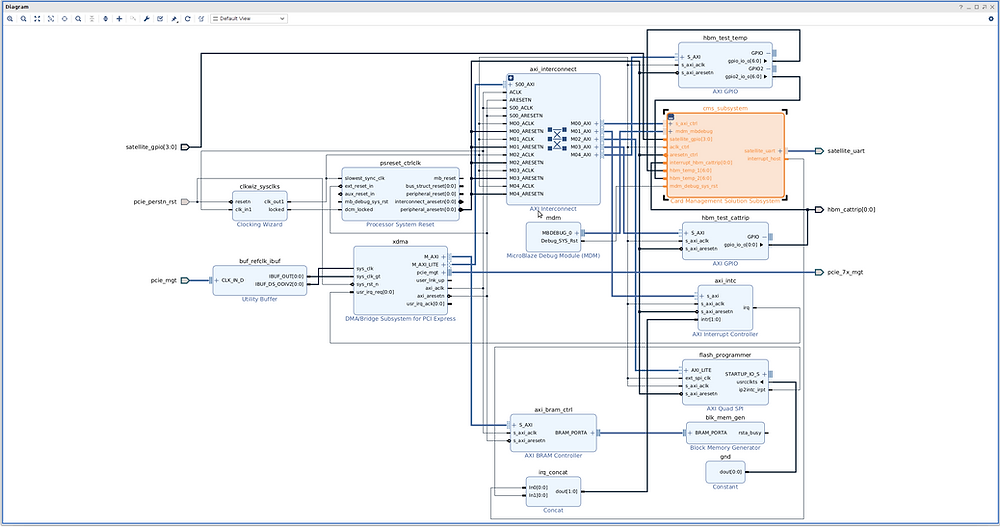1000x527 pixels.
Task: Click the Customize Block wrench icon
Action: [x=147, y=19]
